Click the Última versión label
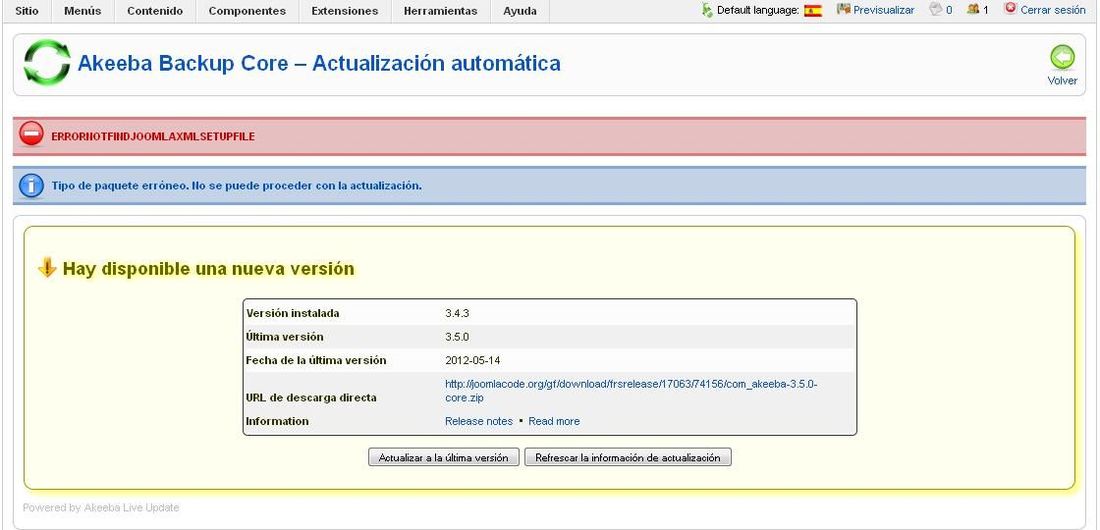Screen dimensions: 1100x530 pyautogui.click(x=285, y=336)
